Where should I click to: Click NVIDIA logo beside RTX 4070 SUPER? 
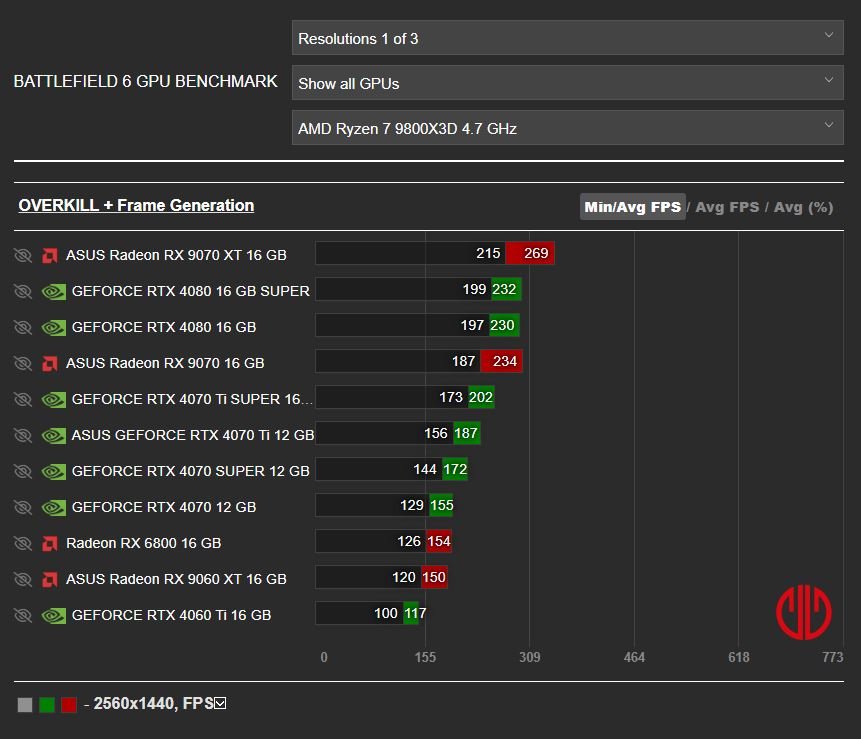54,472
